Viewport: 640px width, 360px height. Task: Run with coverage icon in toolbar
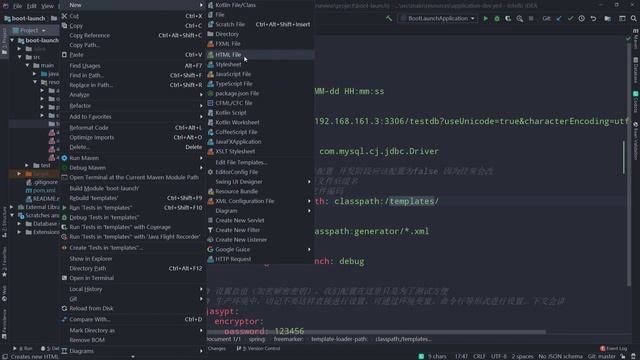pos(508,18)
